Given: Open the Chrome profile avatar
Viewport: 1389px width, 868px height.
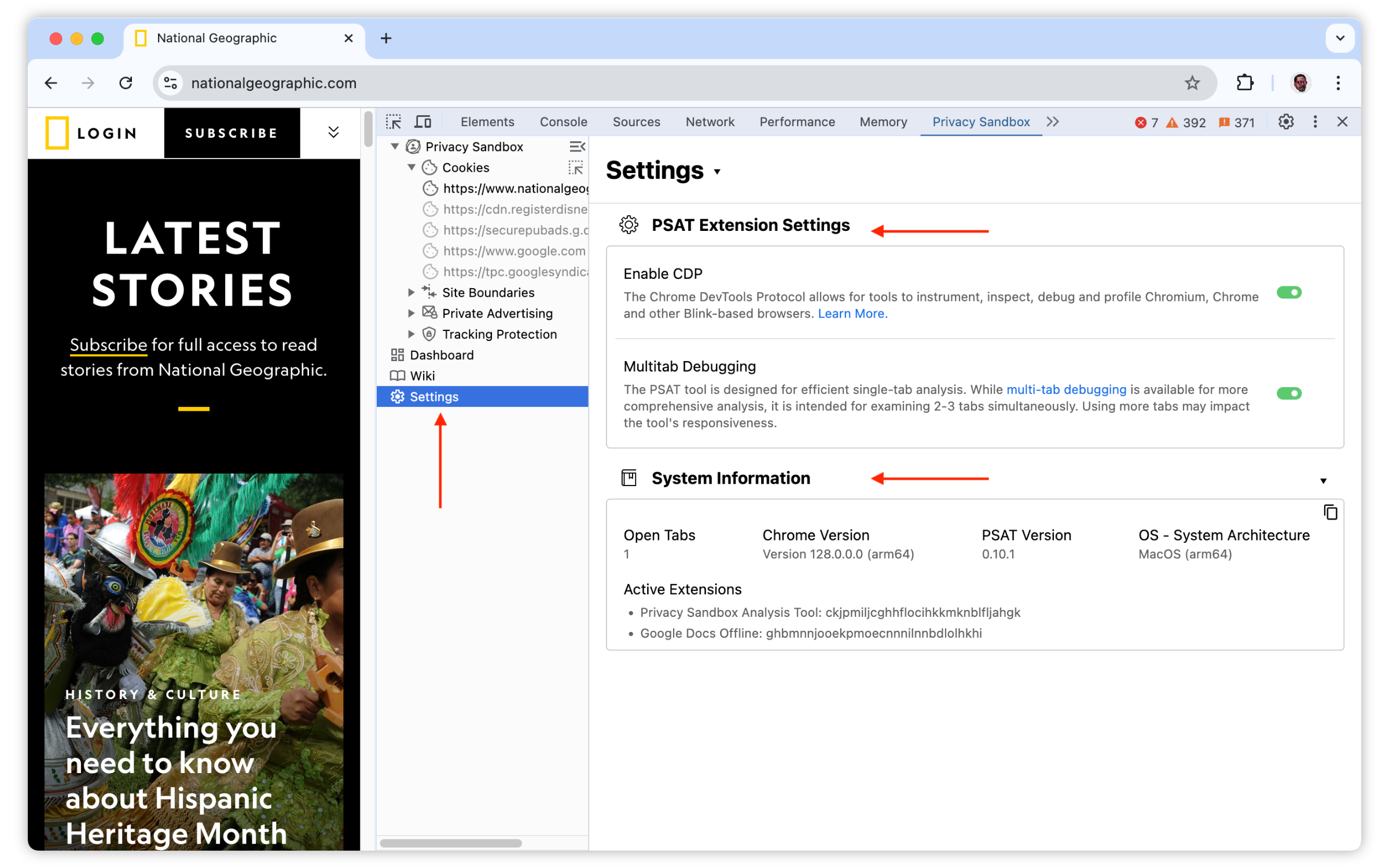Looking at the screenshot, I should [x=1300, y=83].
